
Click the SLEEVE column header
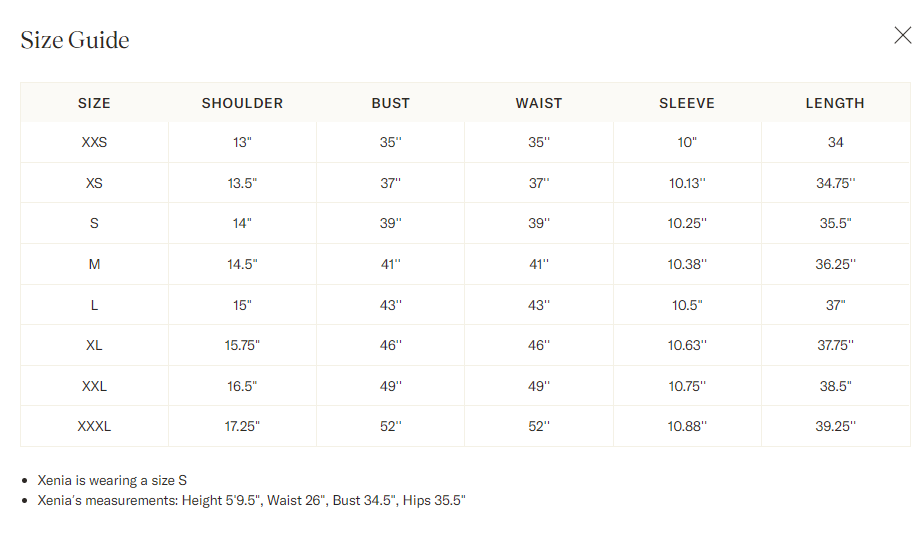(x=687, y=103)
